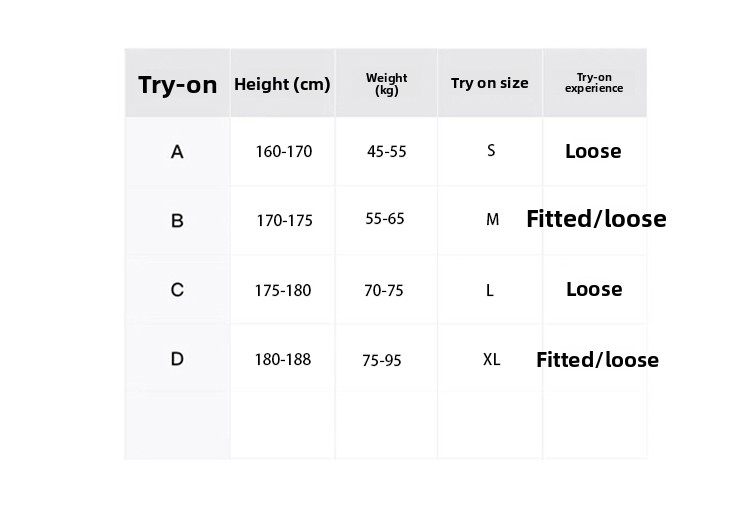750x505 pixels.
Task: Select the Try on size header
Action: tap(489, 83)
